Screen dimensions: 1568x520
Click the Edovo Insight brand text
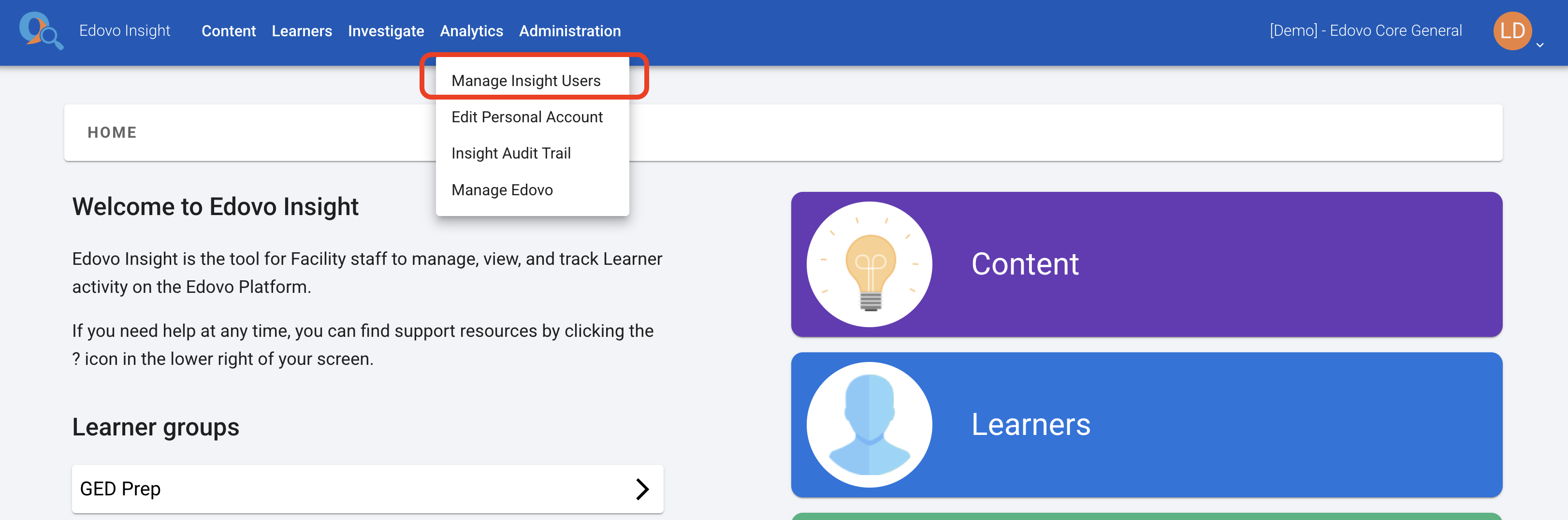tap(125, 31)
